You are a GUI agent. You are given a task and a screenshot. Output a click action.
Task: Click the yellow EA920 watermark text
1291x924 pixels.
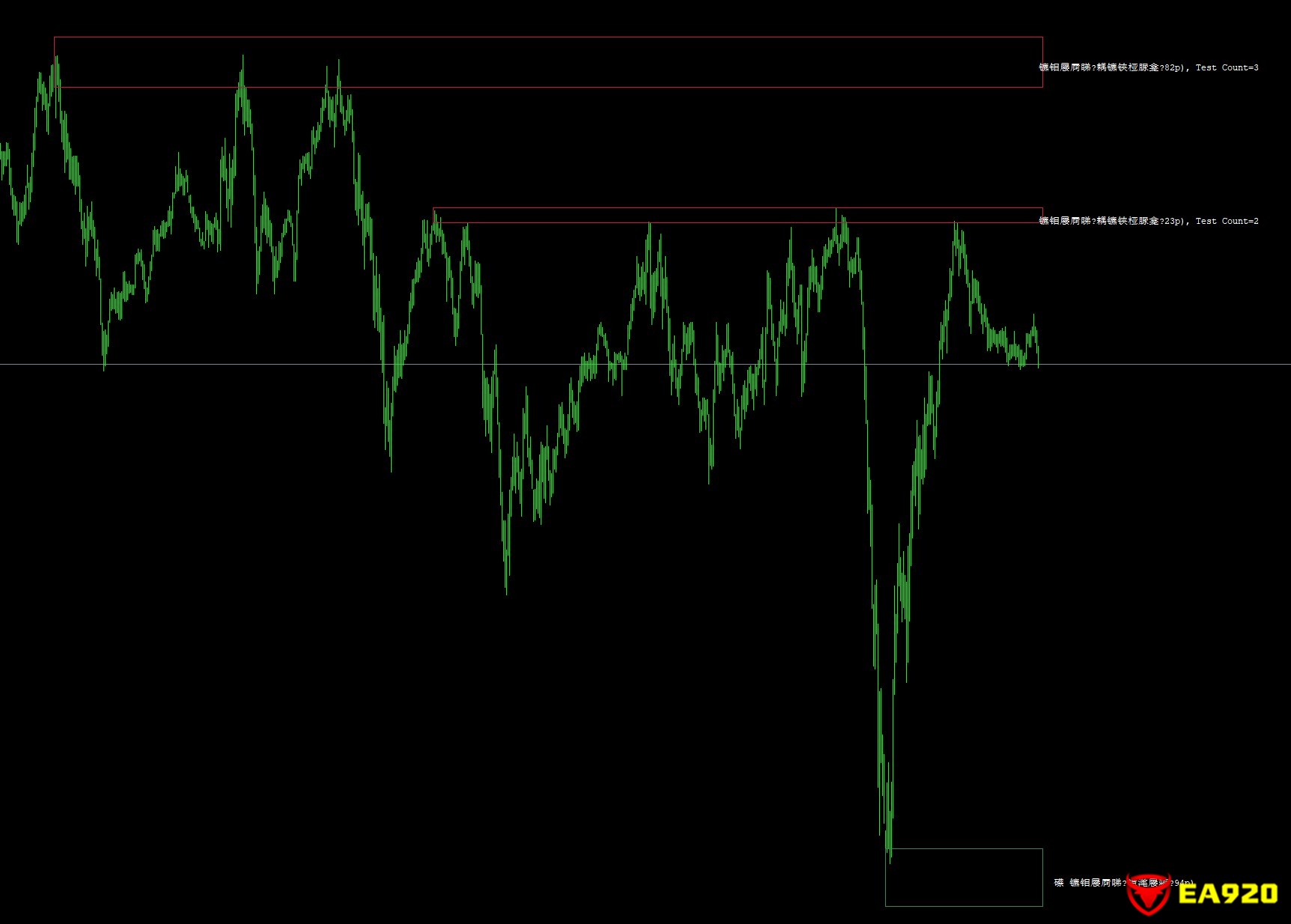point(1228,893)
